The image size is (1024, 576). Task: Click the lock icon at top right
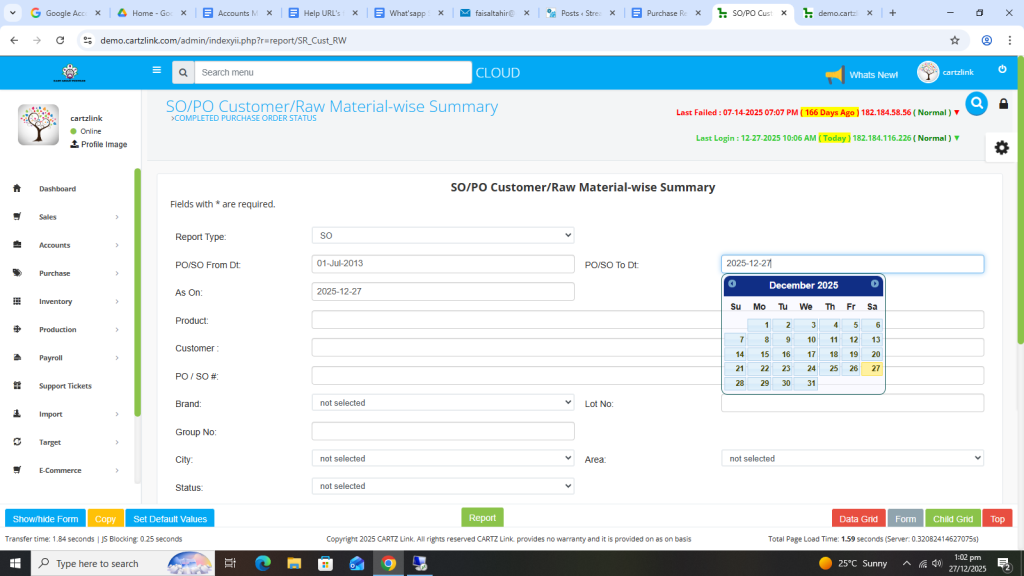pos(1004,104)
